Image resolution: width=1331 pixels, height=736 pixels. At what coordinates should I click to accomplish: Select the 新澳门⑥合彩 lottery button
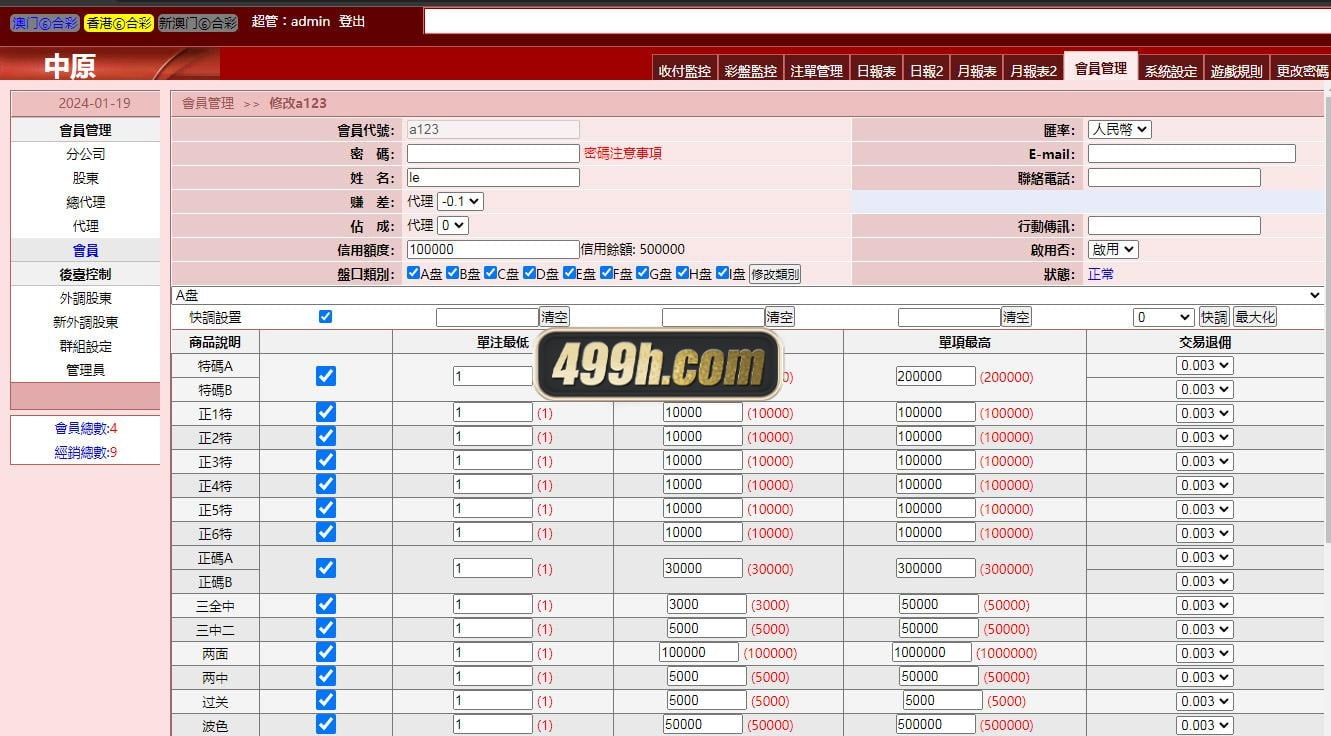pyautogui.click(x=198, y=22)
